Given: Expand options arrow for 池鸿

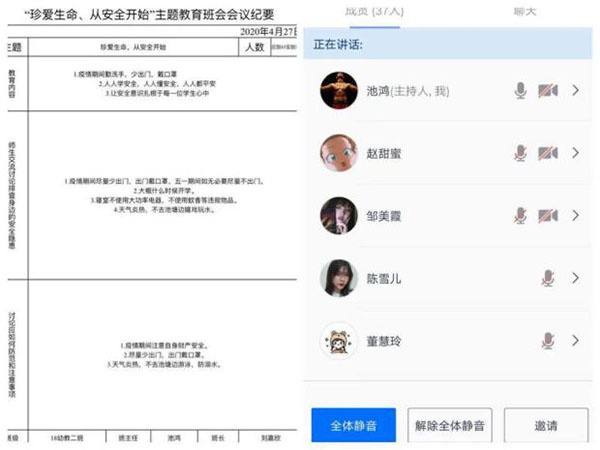Looking at the screenshot, I should [576, 91].
